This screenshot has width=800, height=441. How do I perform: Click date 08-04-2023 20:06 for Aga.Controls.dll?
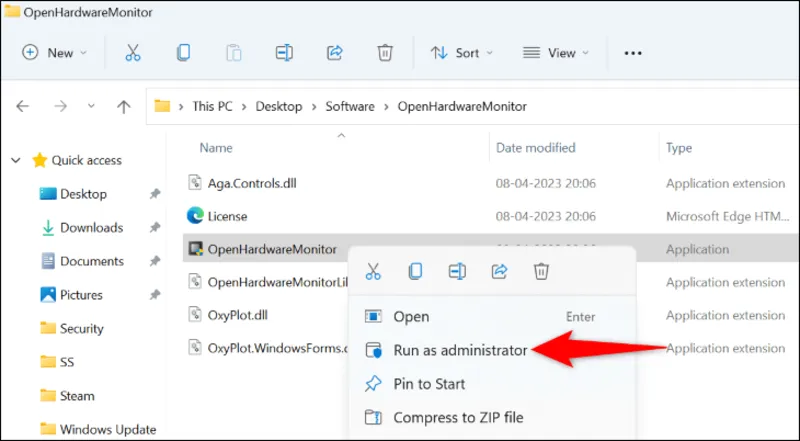pyautogui.click(x=545, y=183)
